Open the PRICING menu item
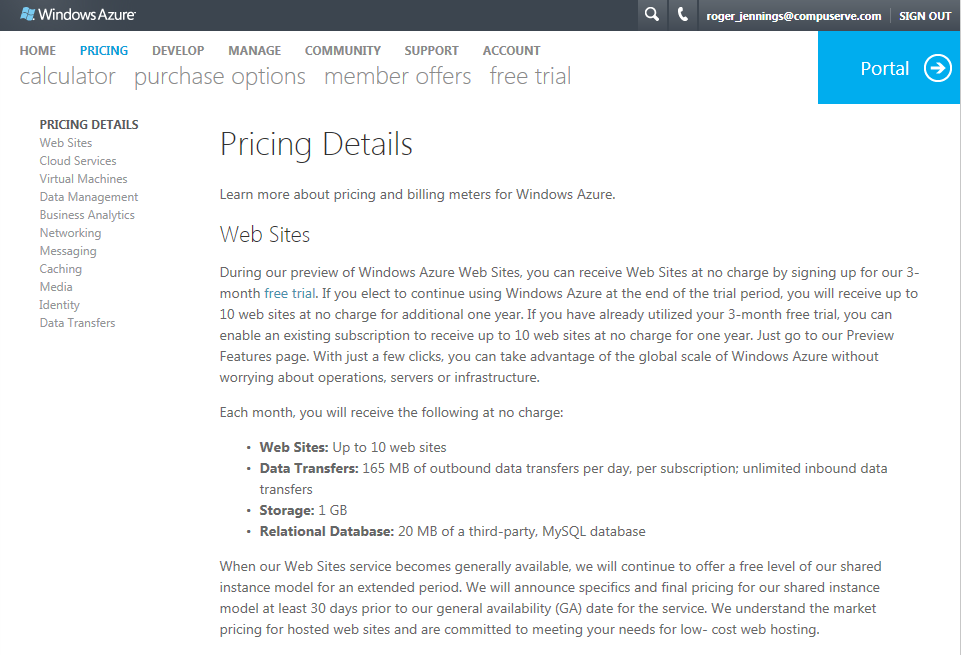This screenshot has height=655, width=961. click(x=104, y=51)
